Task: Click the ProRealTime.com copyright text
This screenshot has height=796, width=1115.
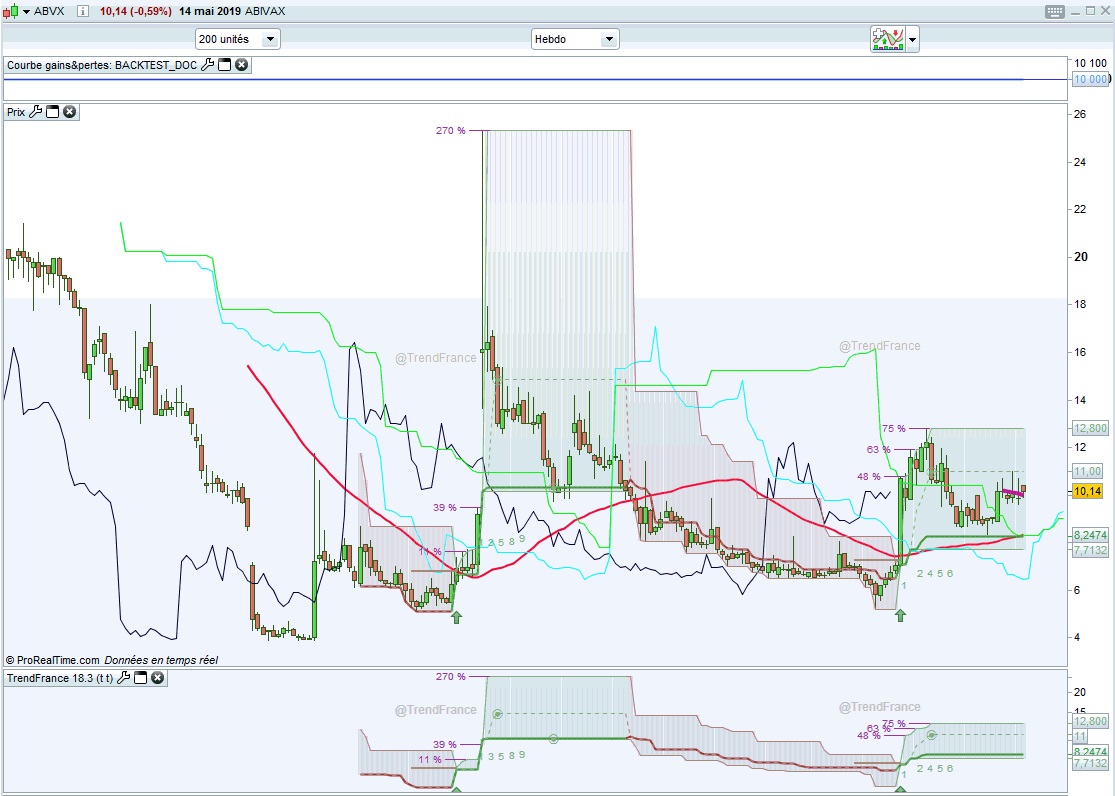Action: 53,660
